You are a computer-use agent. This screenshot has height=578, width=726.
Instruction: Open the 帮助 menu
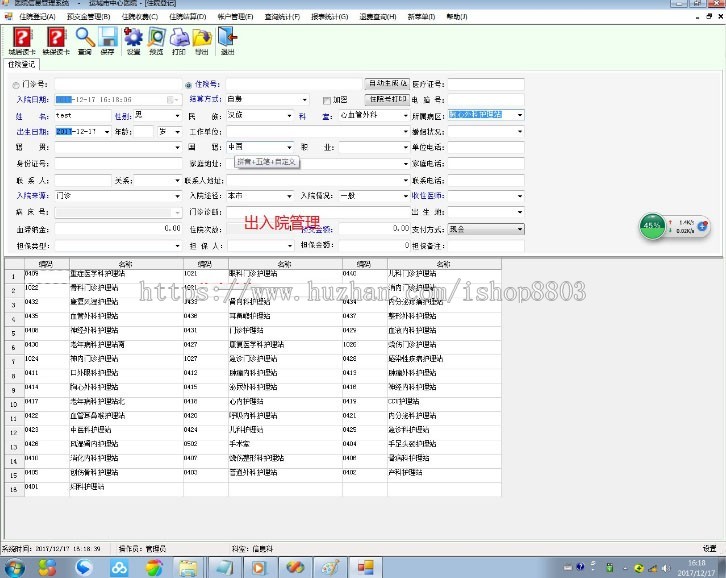point(455,17)
